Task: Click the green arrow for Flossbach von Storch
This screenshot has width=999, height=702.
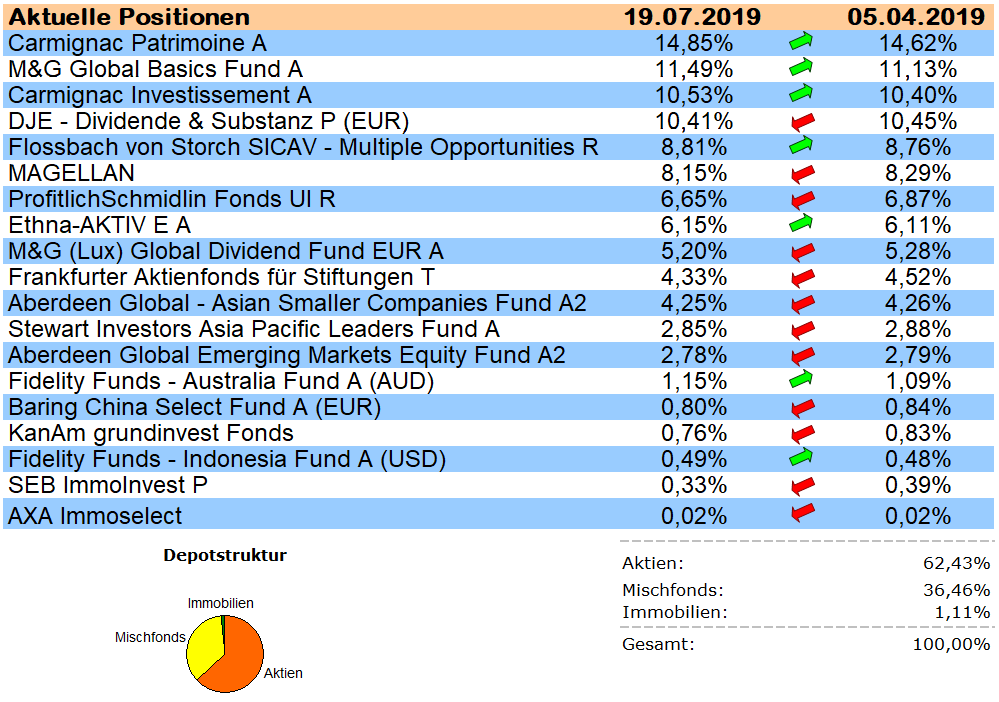Action: tap(801, 146)
